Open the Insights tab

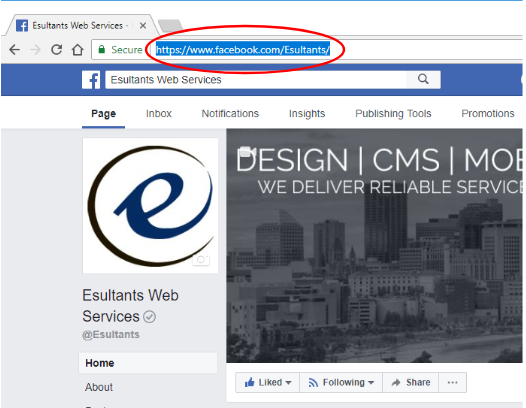[307, 114]
